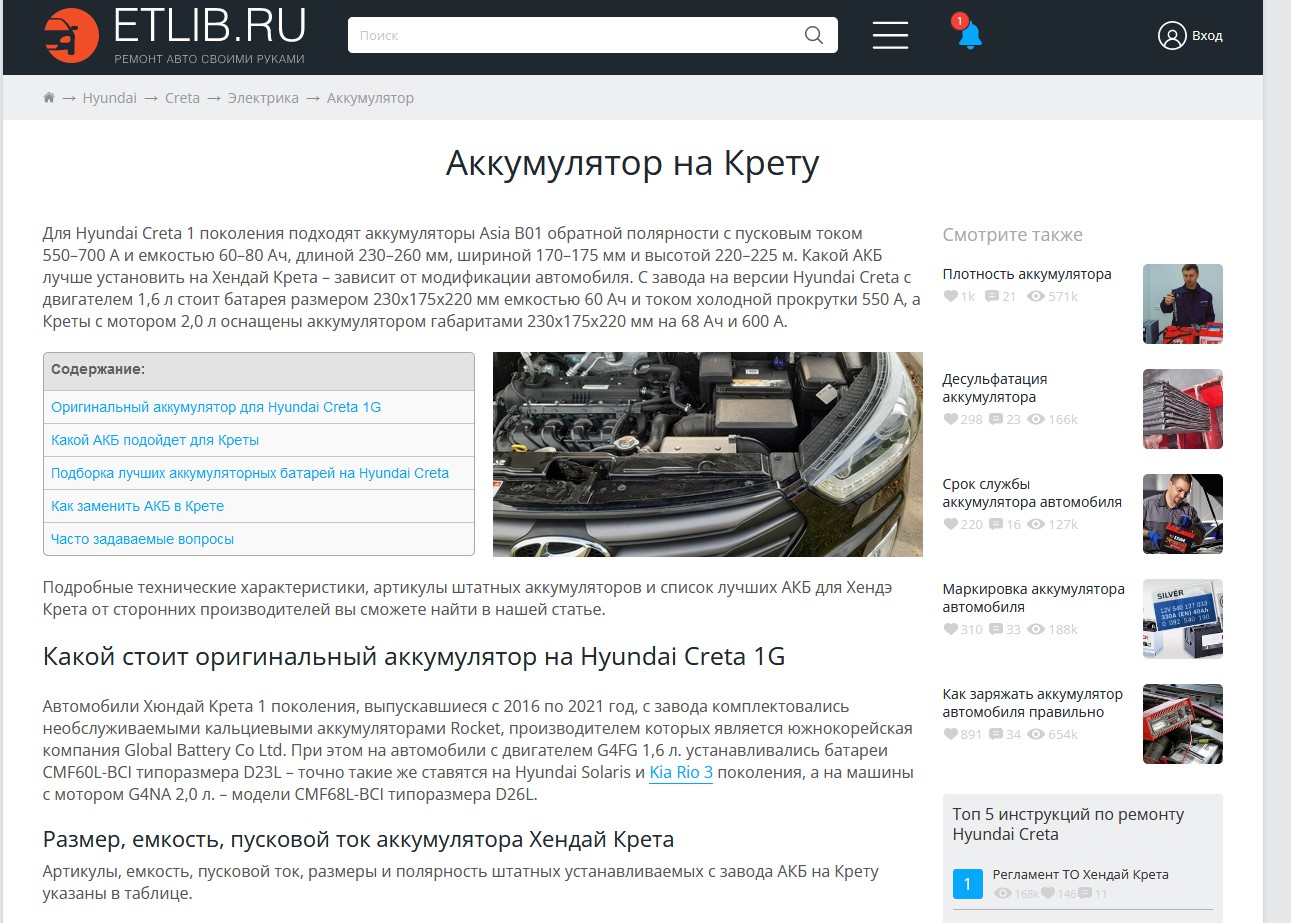Open Hyundai breadcrumb link
Screen dimensions: 1291x923
[110, 98]
